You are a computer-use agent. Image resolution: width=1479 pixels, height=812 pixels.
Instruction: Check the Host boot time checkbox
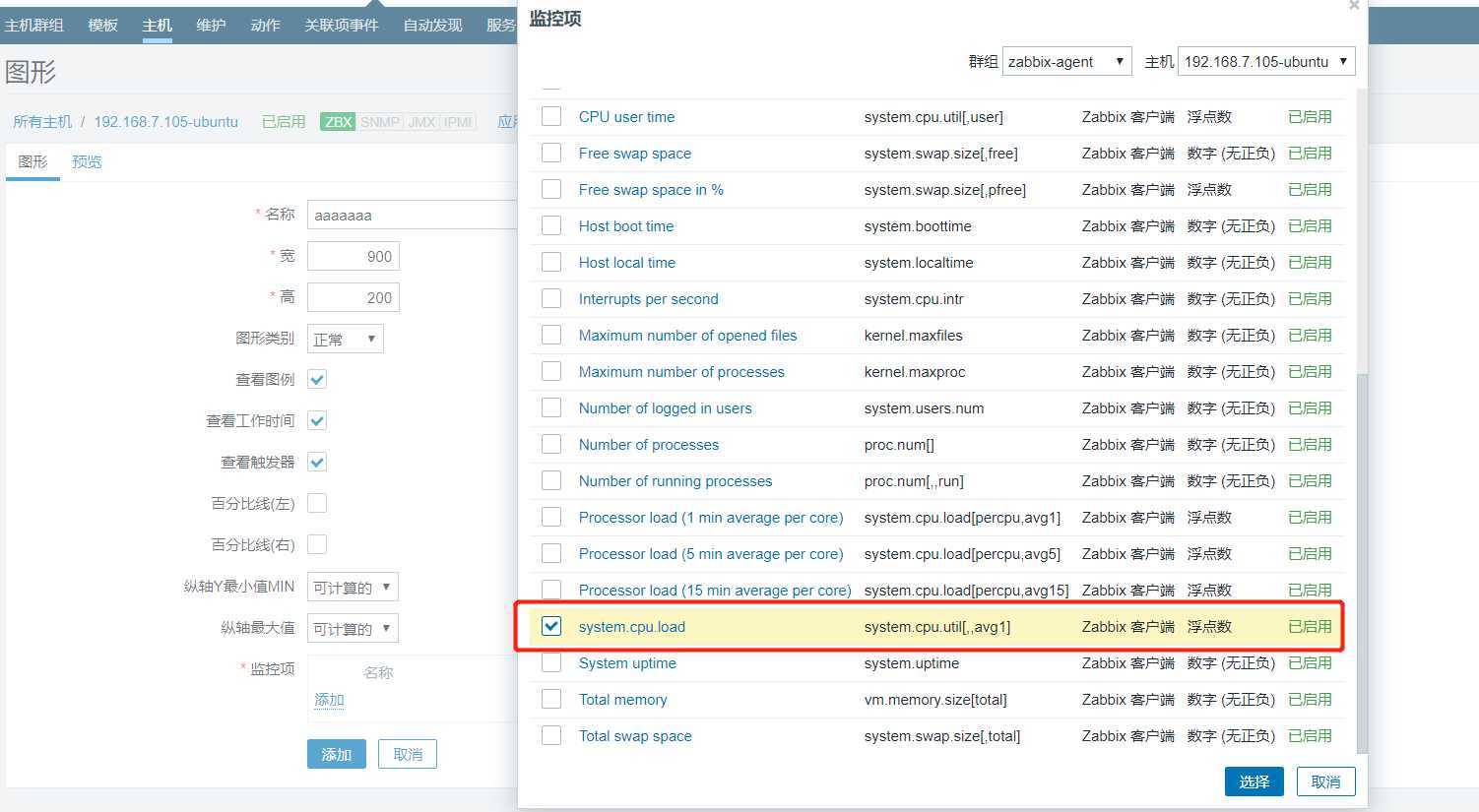551,225
